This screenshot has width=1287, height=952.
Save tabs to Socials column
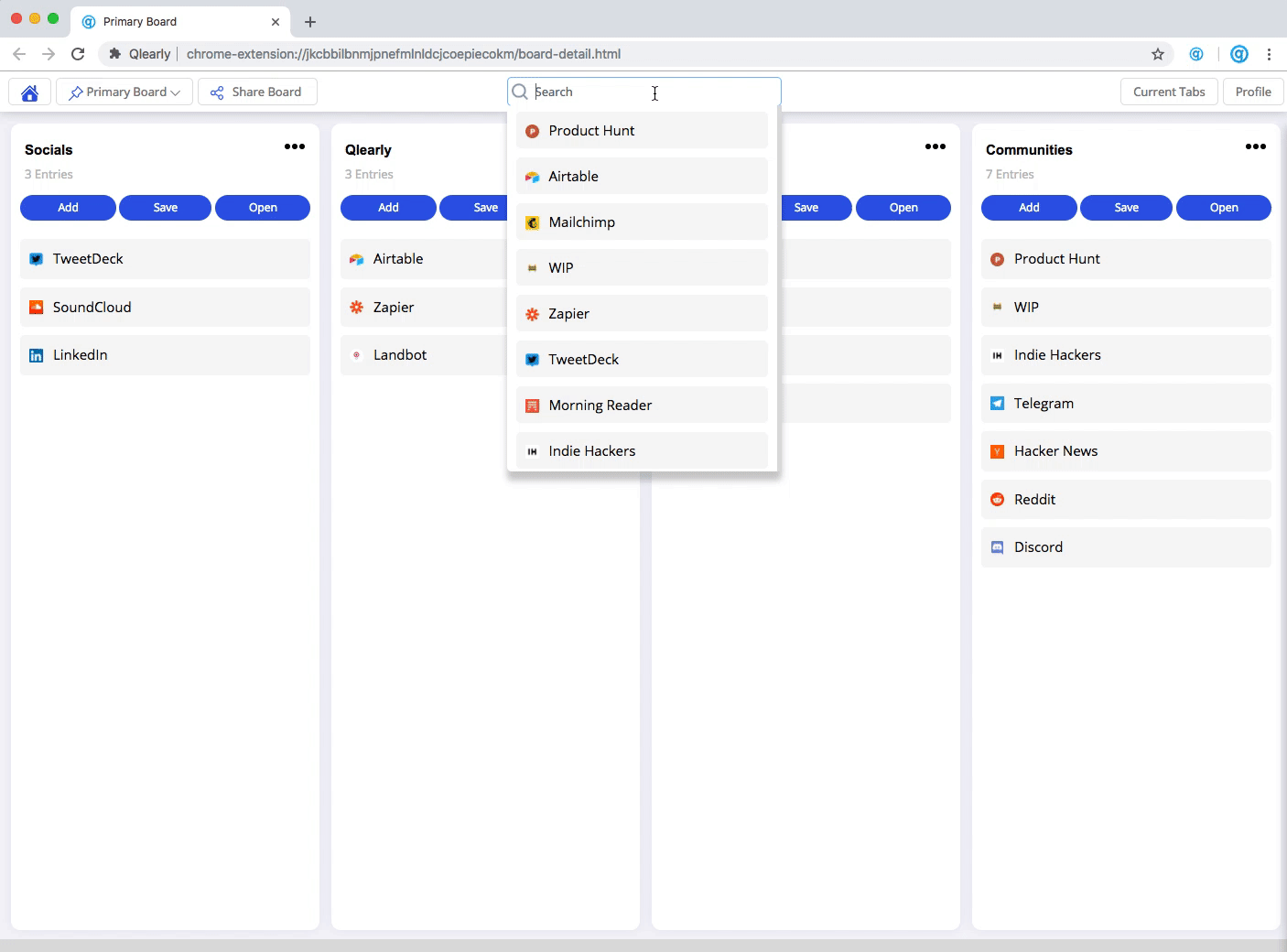click(166, 208)
